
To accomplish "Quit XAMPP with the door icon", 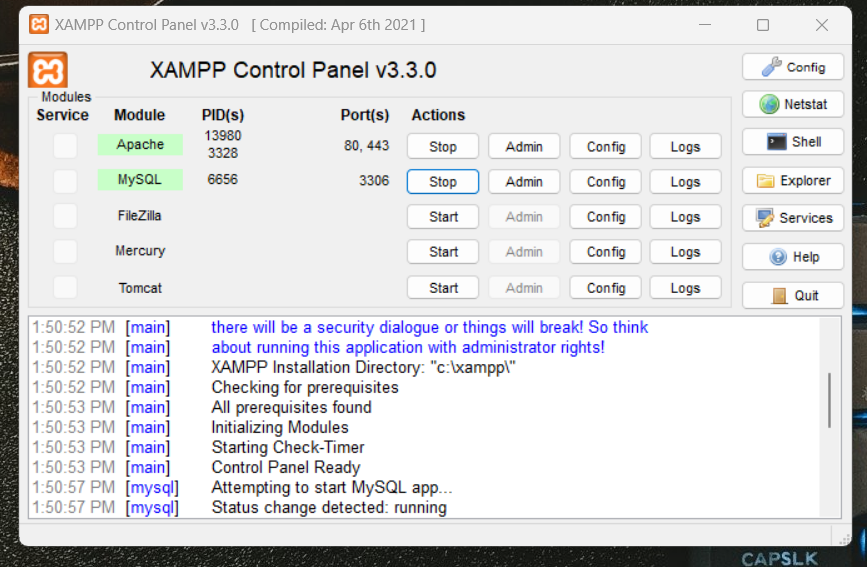I will (793, 295).
